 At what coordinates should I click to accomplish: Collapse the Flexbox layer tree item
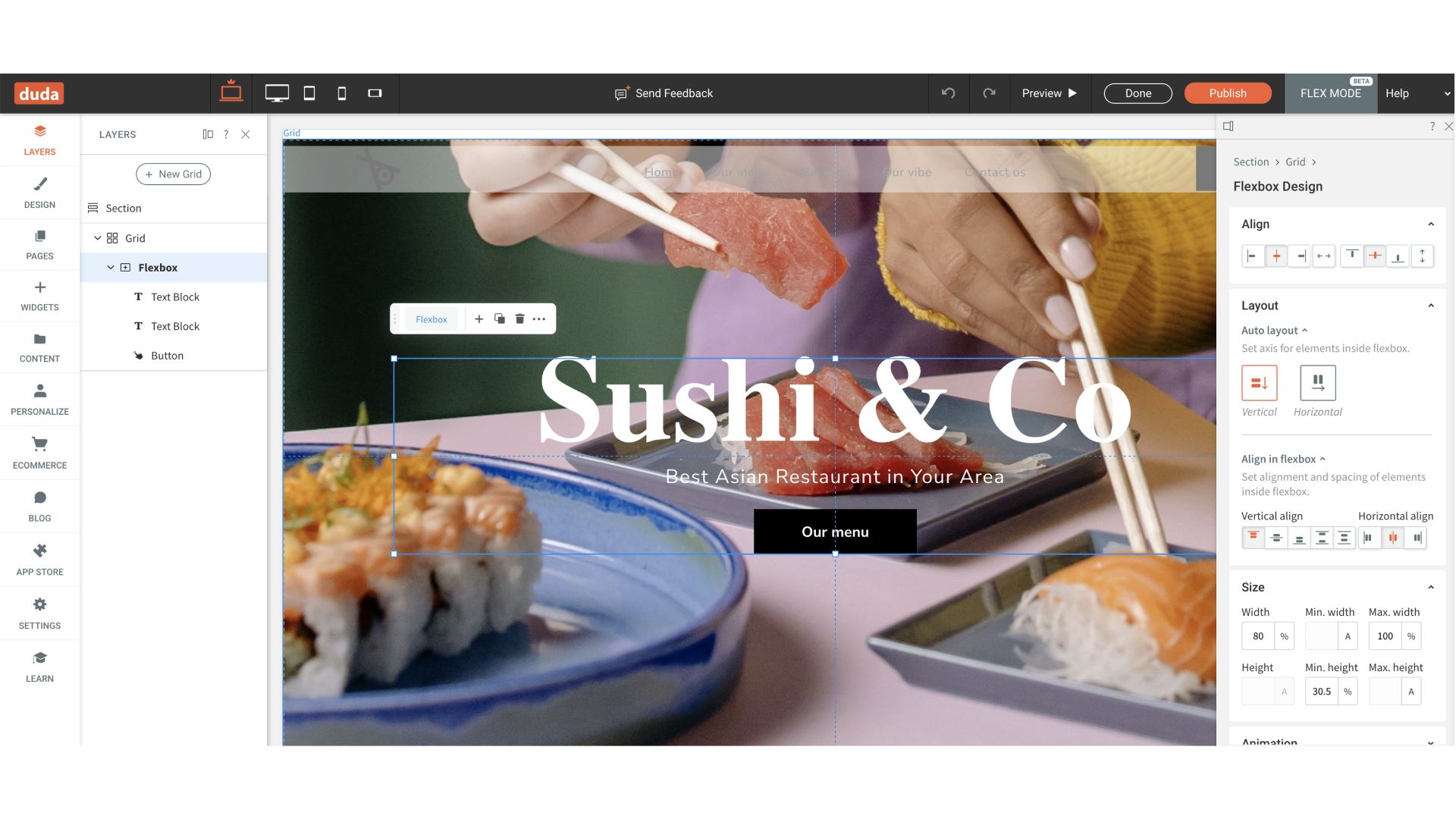click(x=111, y=268)
